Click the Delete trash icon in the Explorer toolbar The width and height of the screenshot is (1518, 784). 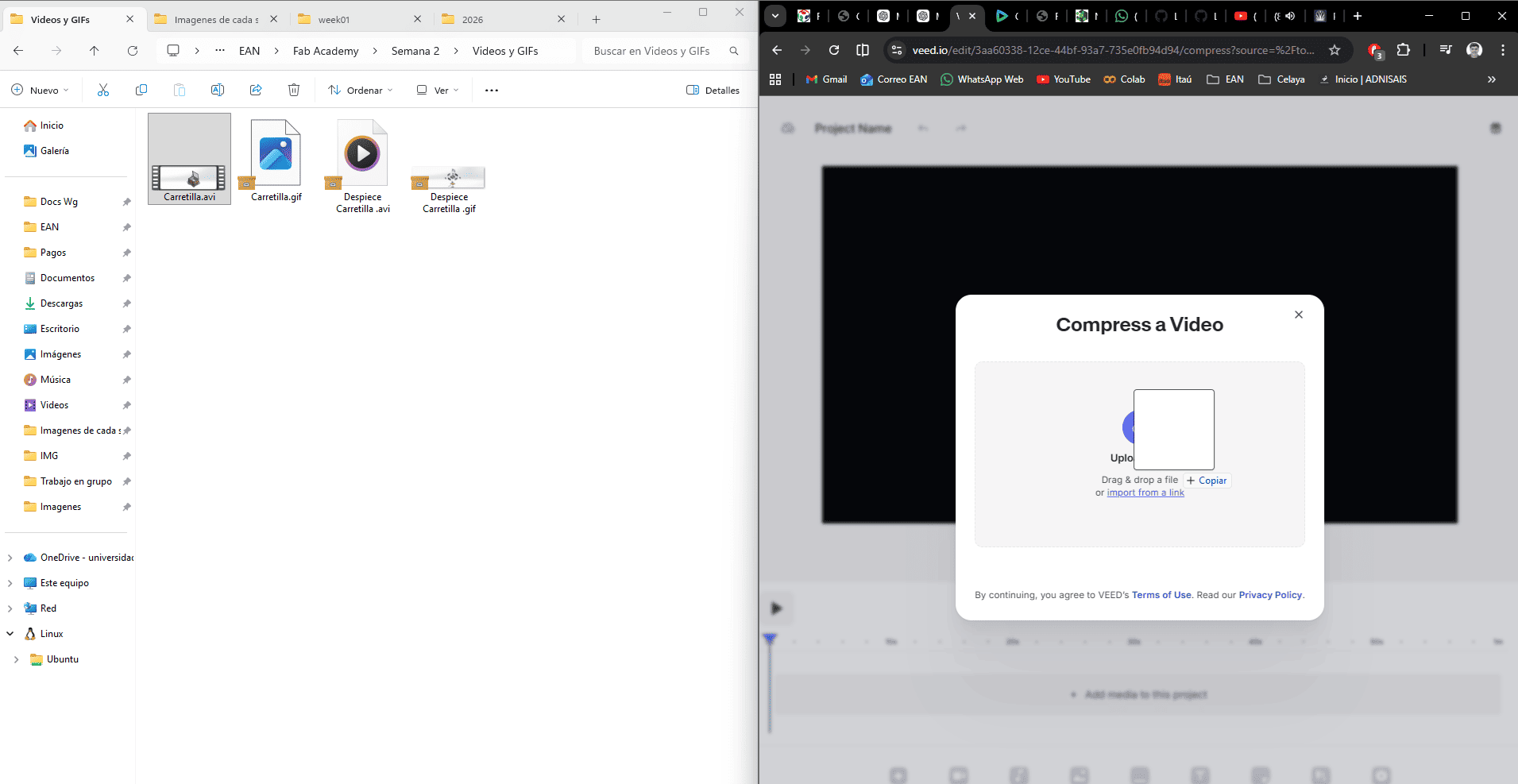294,90
